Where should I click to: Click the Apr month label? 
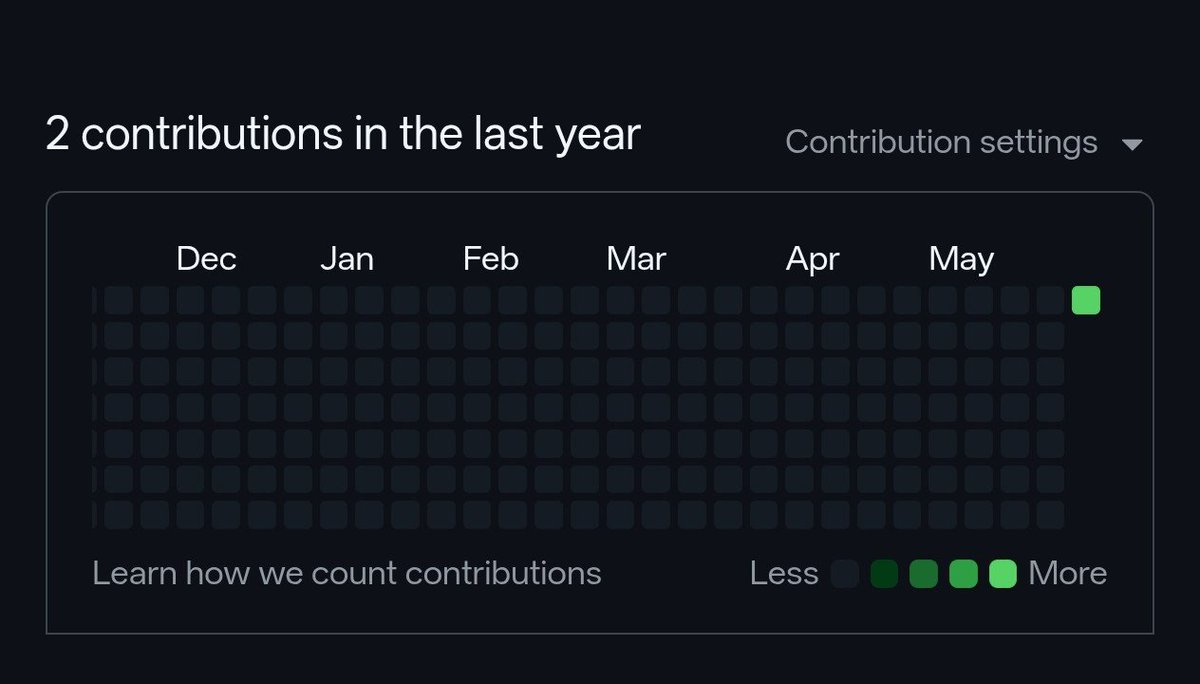click(x=813, y=260)
